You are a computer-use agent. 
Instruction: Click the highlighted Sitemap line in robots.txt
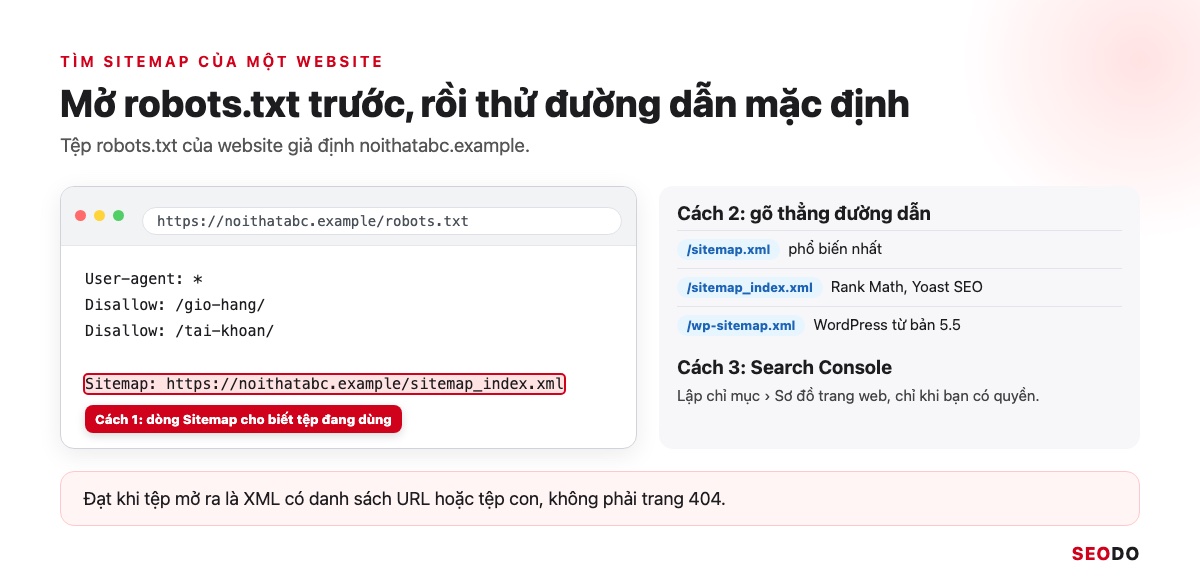pos(325,384)
